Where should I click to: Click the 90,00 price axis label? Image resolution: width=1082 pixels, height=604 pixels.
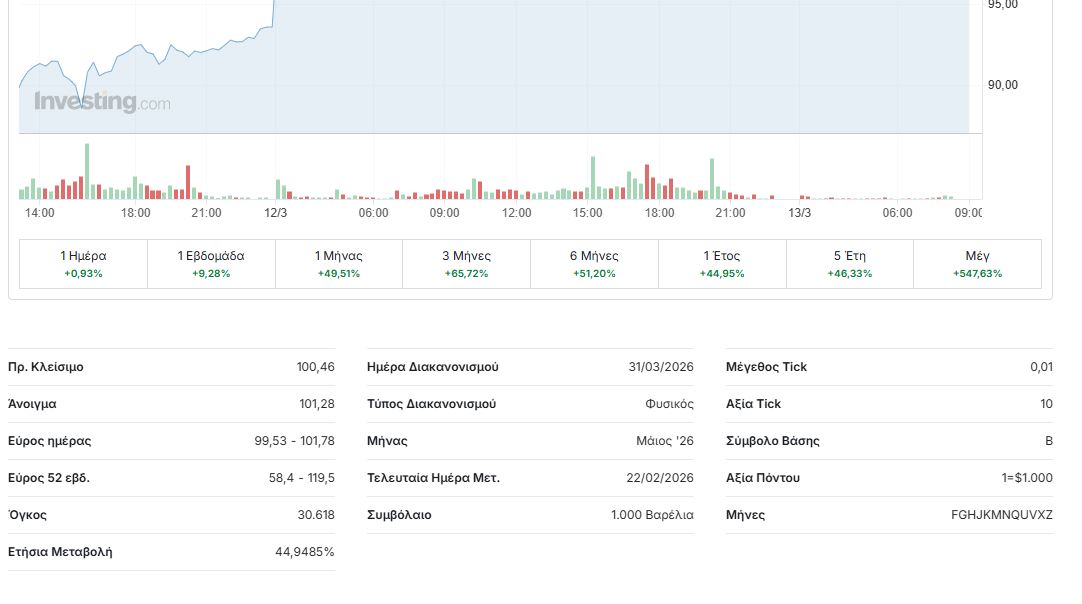click(x=1002, y=85)
